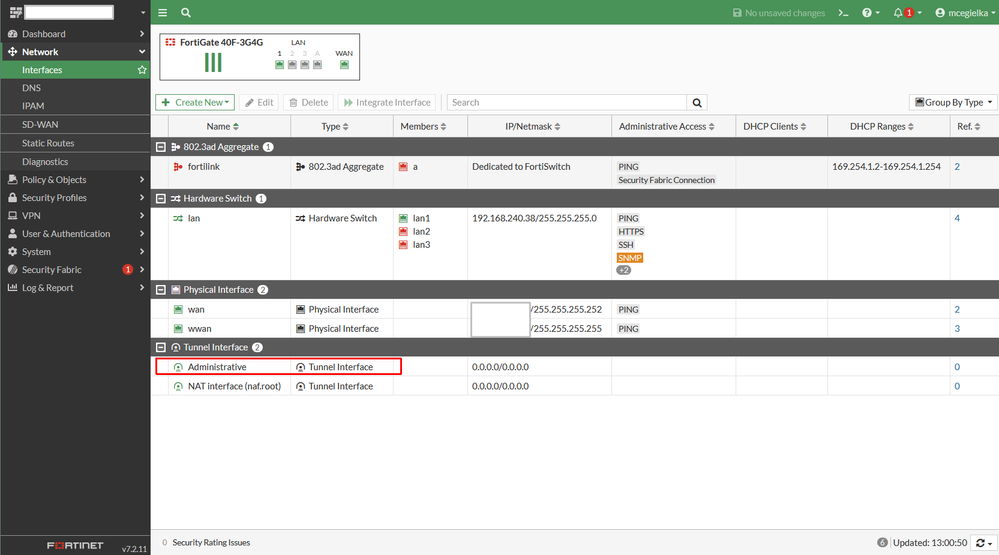The image size is (999, 555).
Task: Open Static Routes in sidebar
Action: (x=48, y=143)
